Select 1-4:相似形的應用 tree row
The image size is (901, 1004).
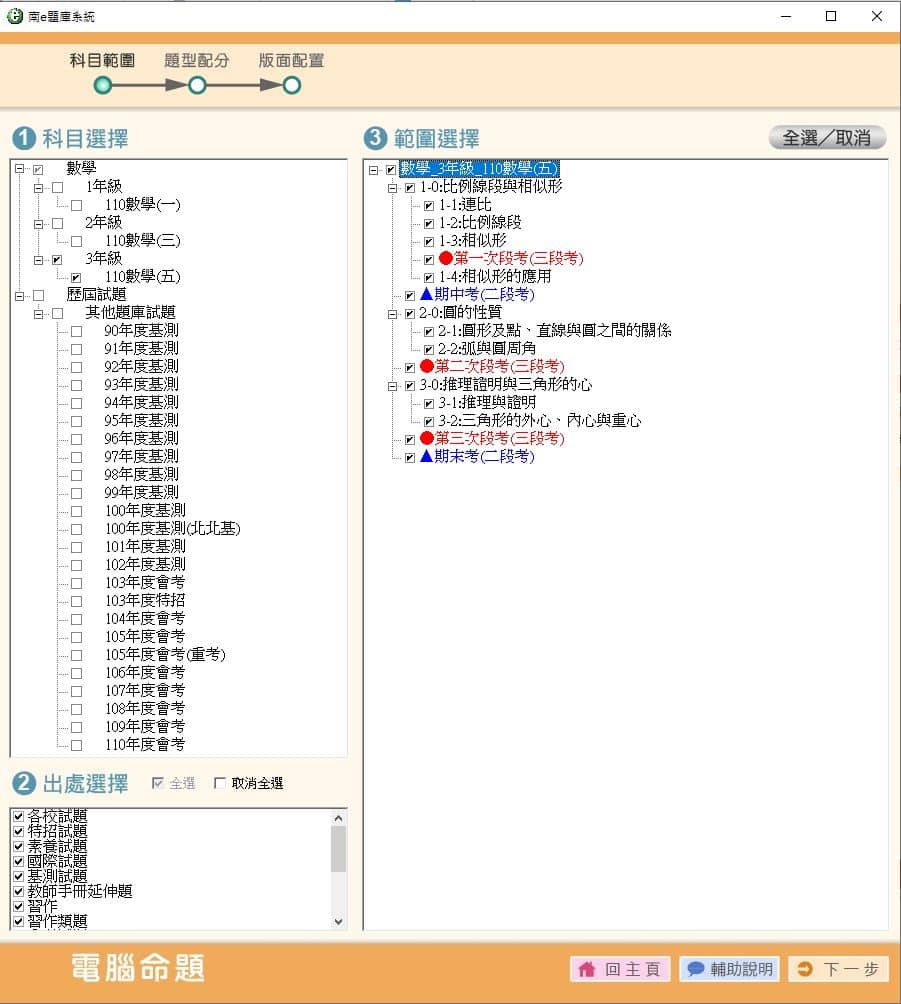[494, 276]
